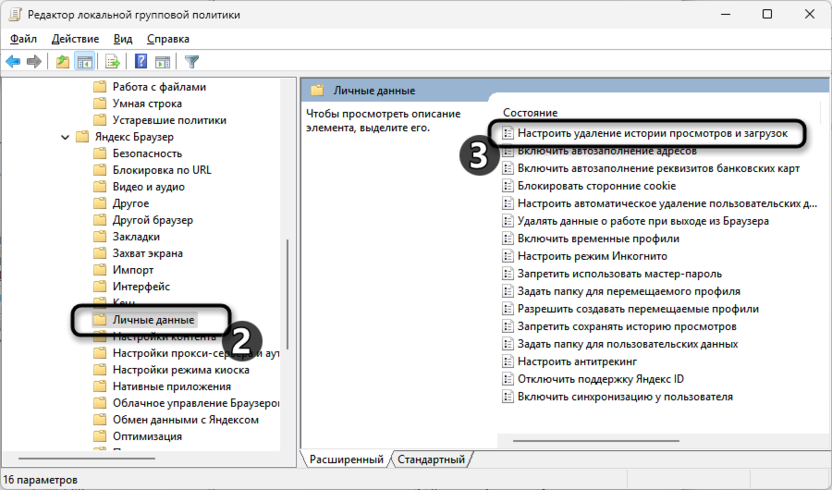832x490 pixels.
Task: Select Запретить сохранять историю просмотров policy
Action: point(627,326)
